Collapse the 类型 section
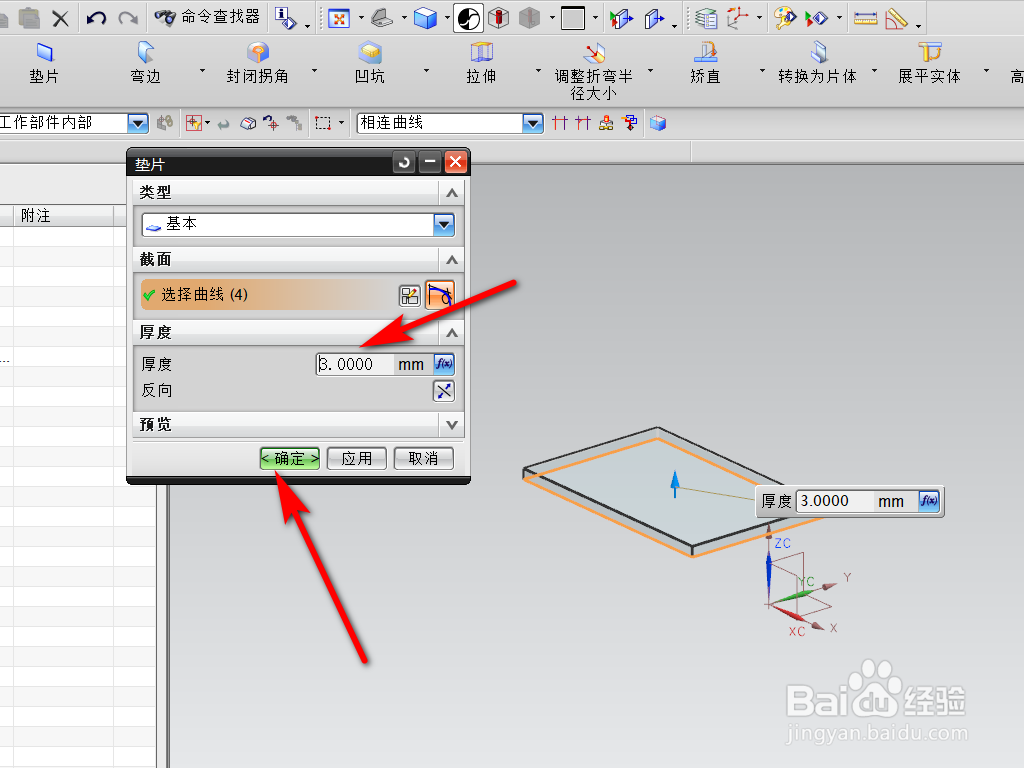 click(452, 193)
